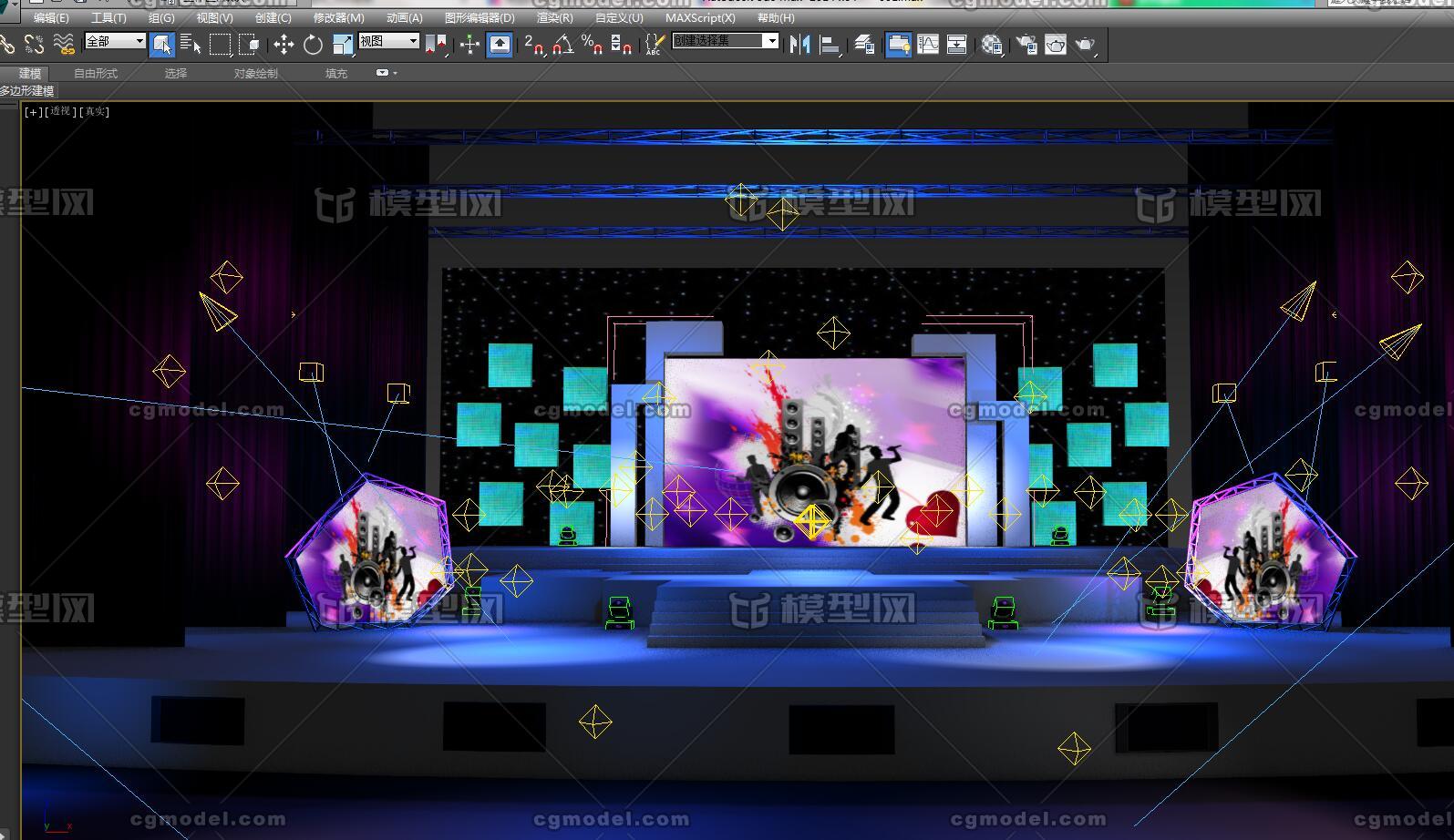Open the Manage Layers dialog
Image resolution: width=1454 pixels, height=840 pixels.
click(865, 44)
